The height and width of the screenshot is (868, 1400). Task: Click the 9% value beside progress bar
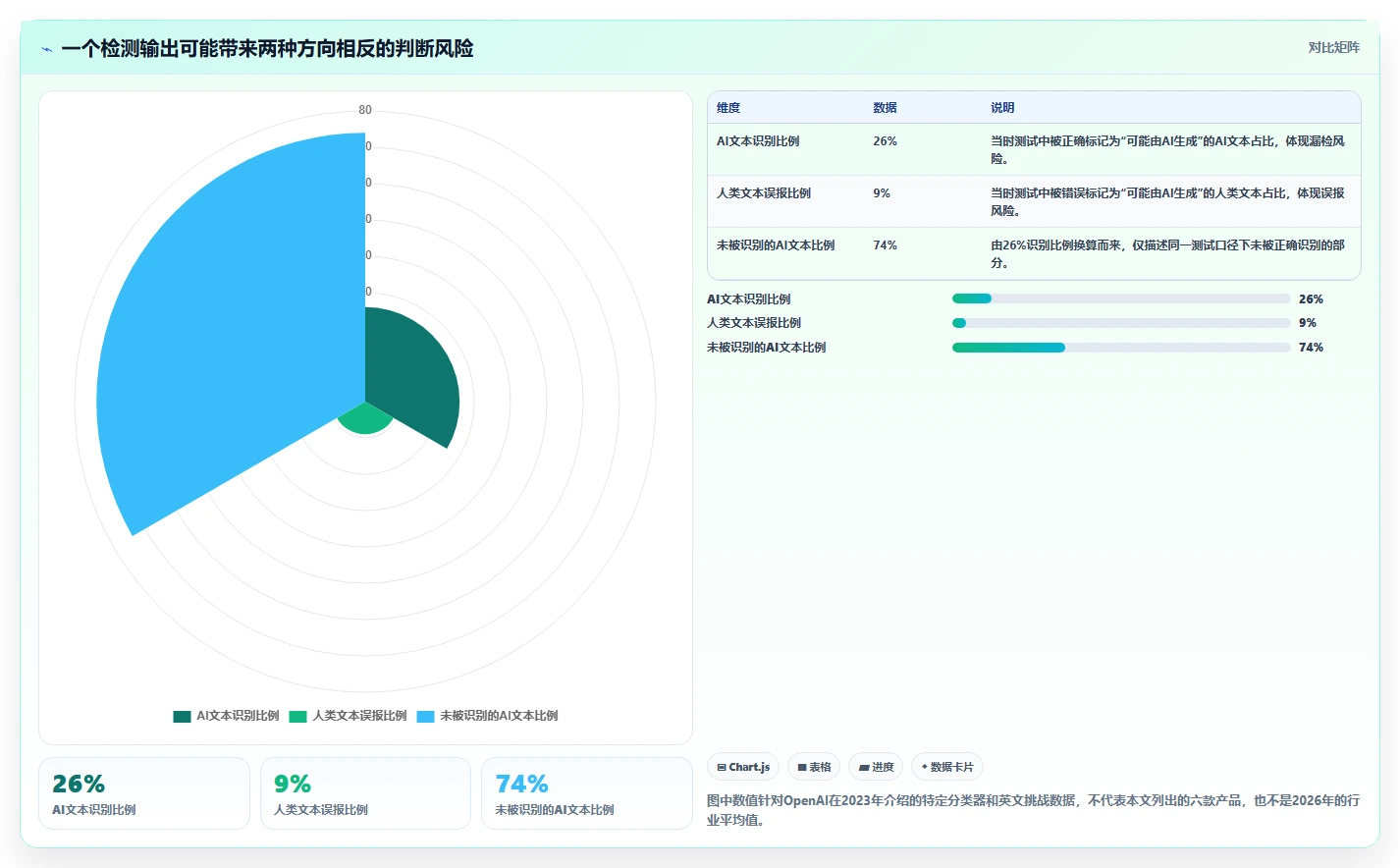click(x=1308, y=323)
